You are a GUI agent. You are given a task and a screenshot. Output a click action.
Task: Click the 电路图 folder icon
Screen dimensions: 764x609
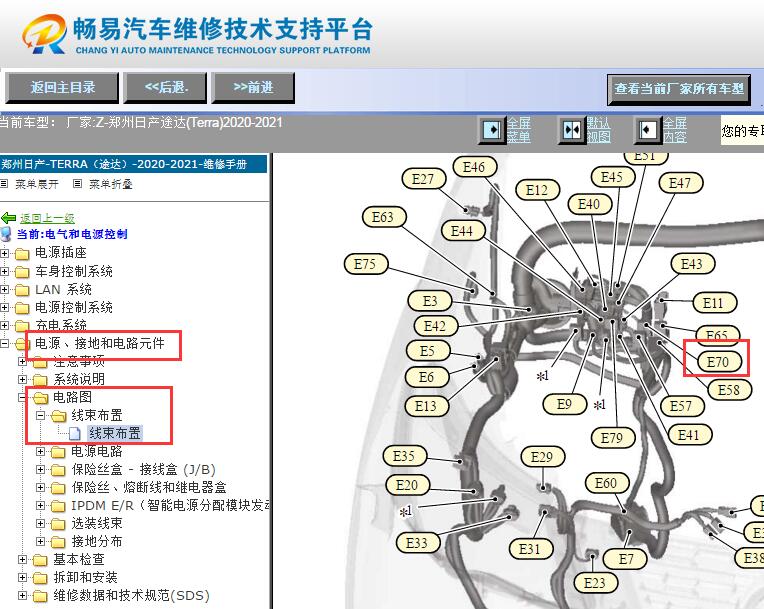click(x=40, y=398)
